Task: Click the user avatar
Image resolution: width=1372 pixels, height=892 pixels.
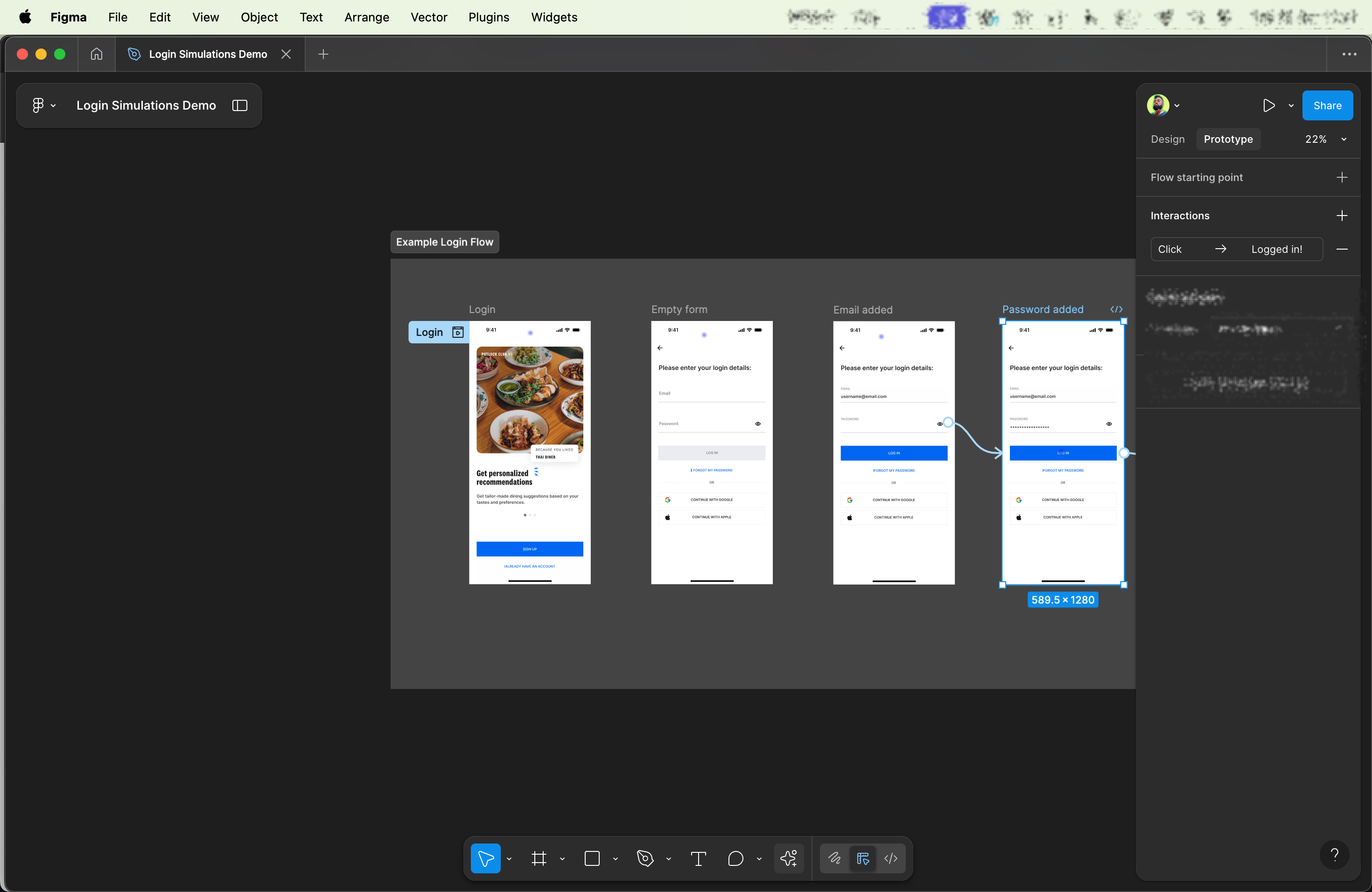Action: click(1158, 105)
